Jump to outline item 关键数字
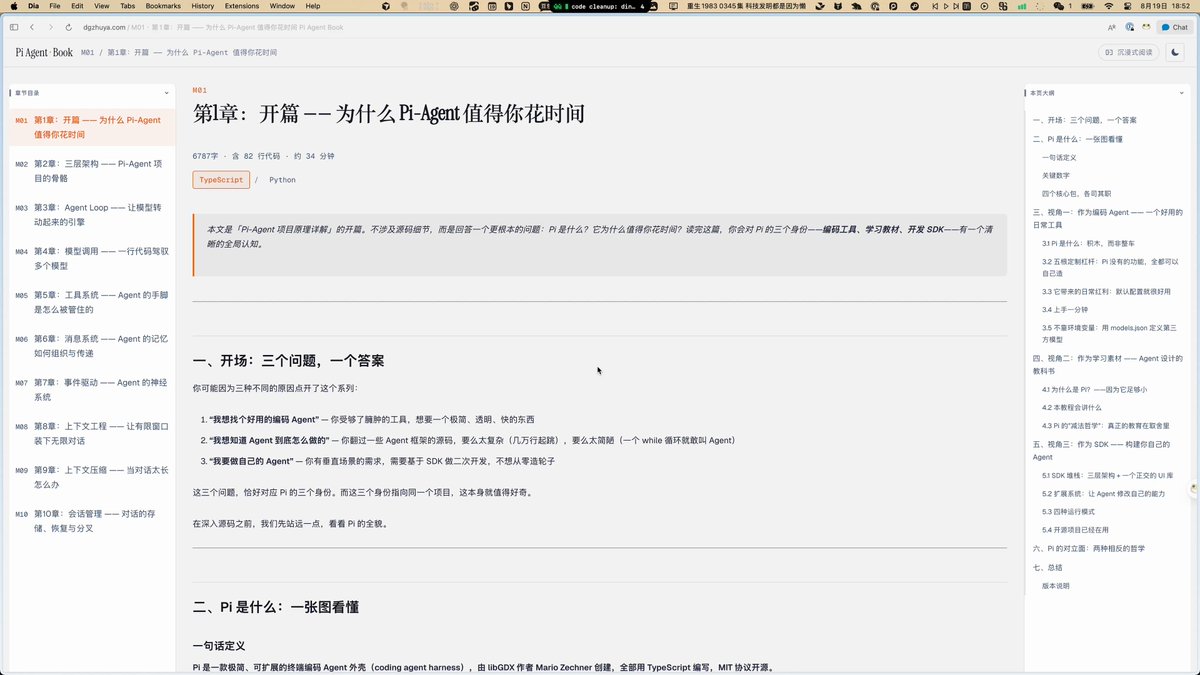Screen dimensions: 1200x675 click(x=1056, y=175)
